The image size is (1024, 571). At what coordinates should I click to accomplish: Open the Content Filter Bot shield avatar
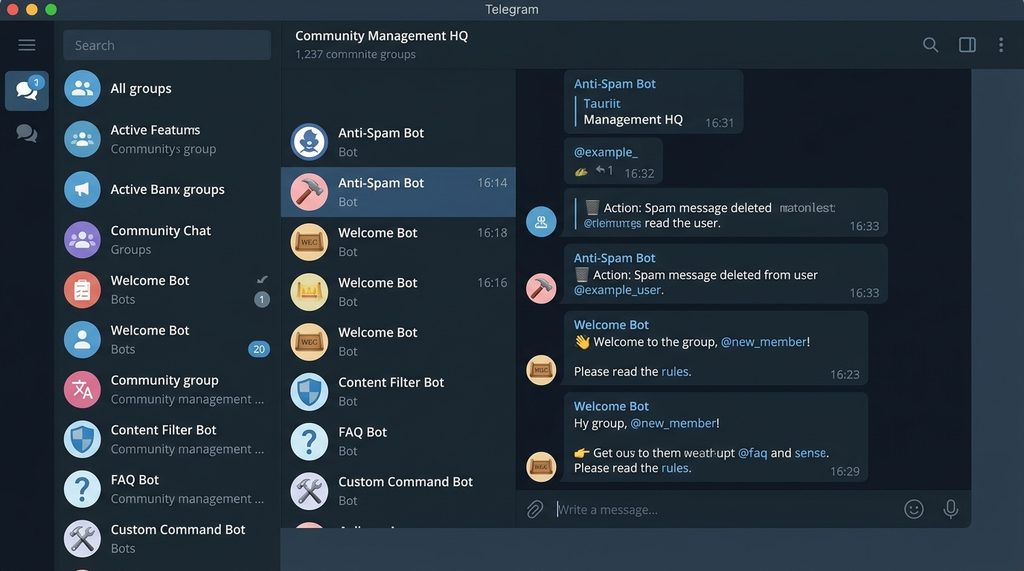coord(309,391)
